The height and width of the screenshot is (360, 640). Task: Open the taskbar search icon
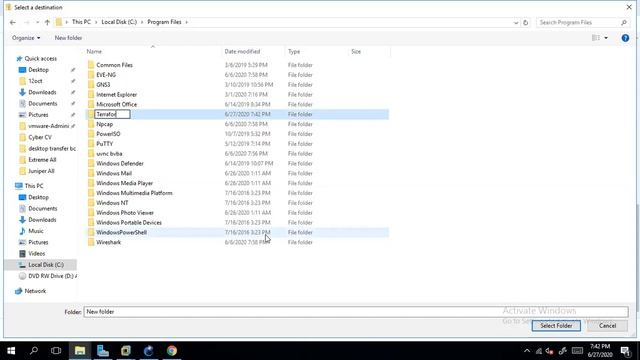click(34, 351)
